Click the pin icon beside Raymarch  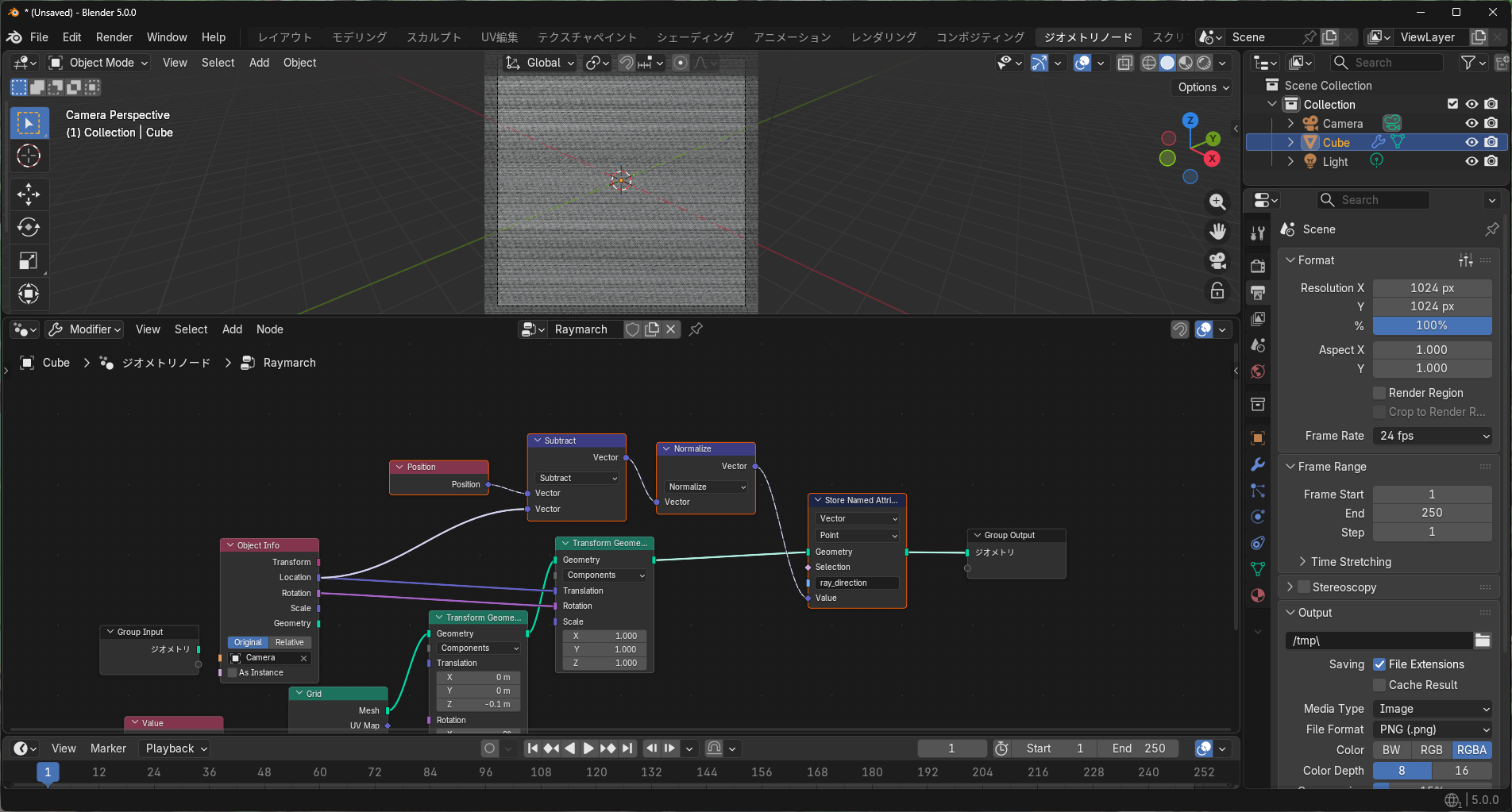[696, 329]
